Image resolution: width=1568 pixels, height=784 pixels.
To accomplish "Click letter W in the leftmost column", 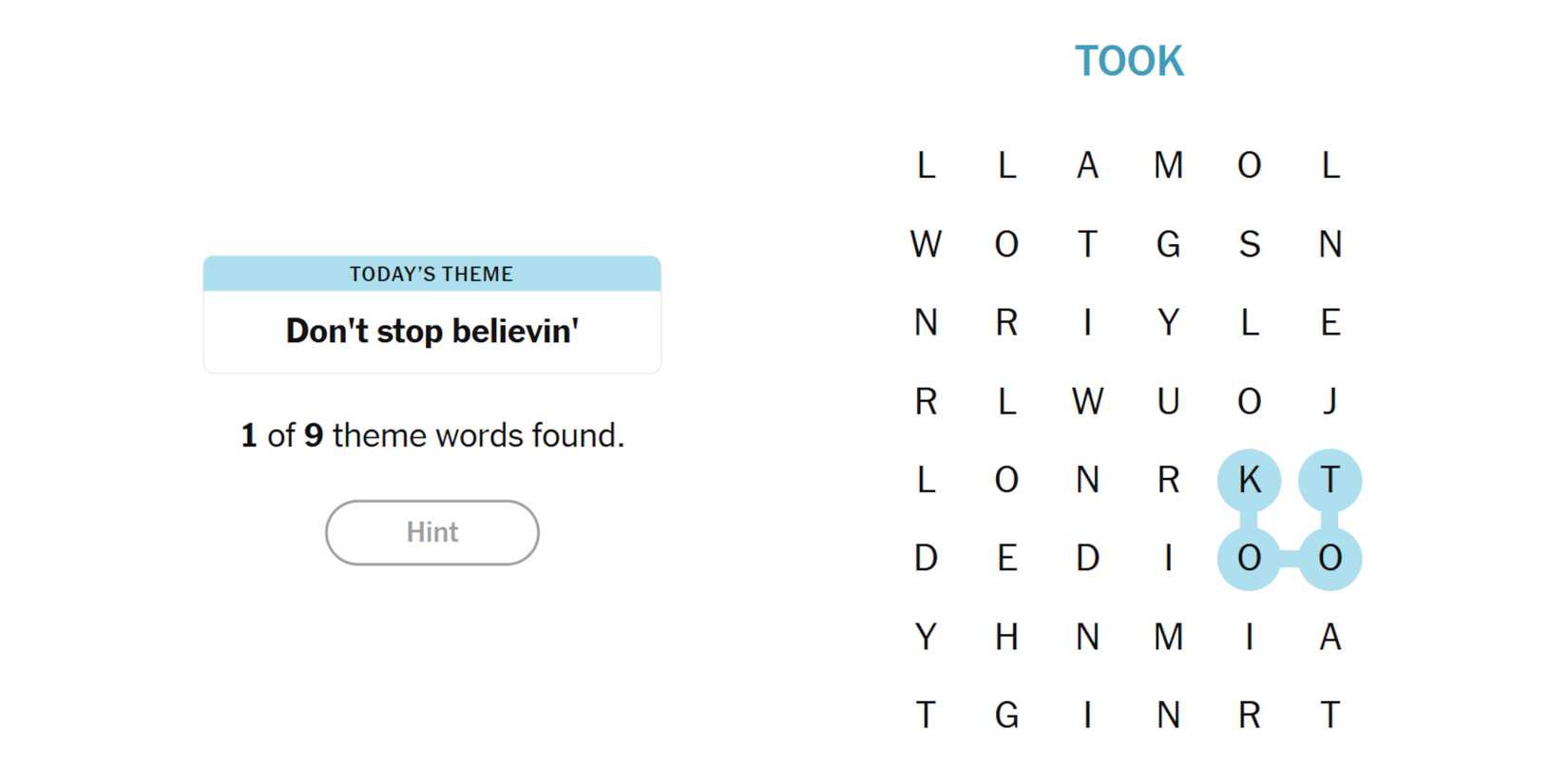I will click(926, 244).
